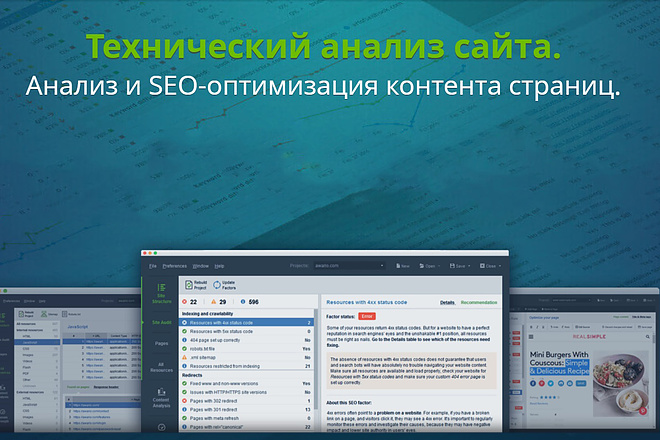660x440 pixels.
Task: Click the Open project icon in top toolbar
Action: point(421,266)
